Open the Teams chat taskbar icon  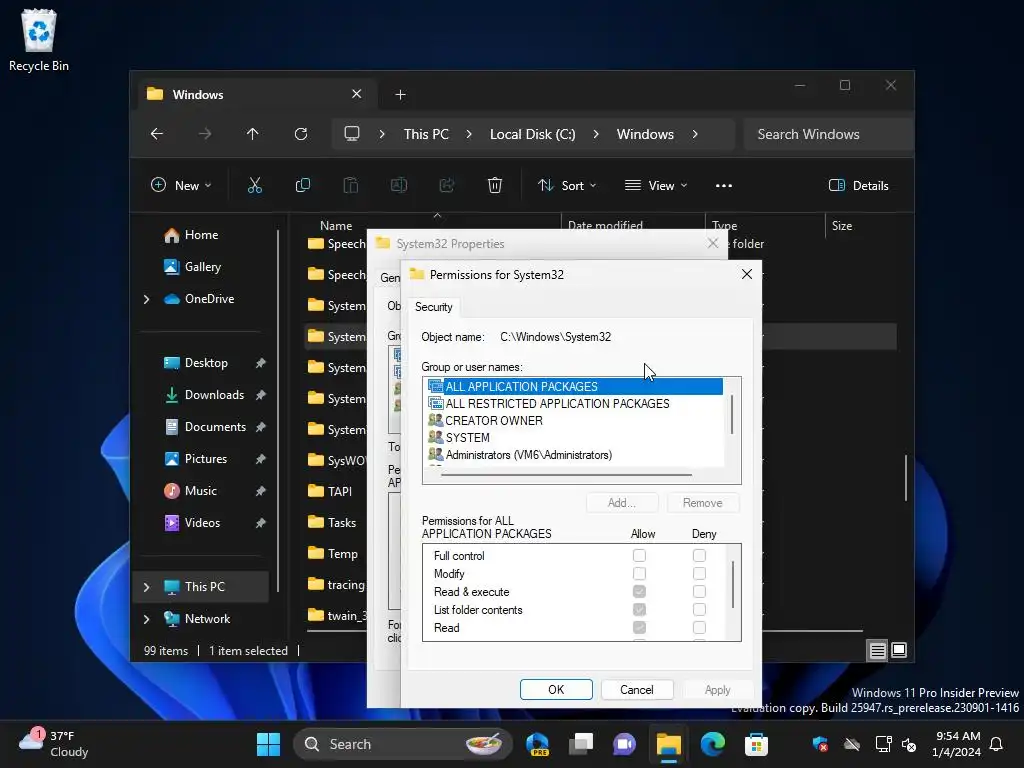(x=624, y=744)
